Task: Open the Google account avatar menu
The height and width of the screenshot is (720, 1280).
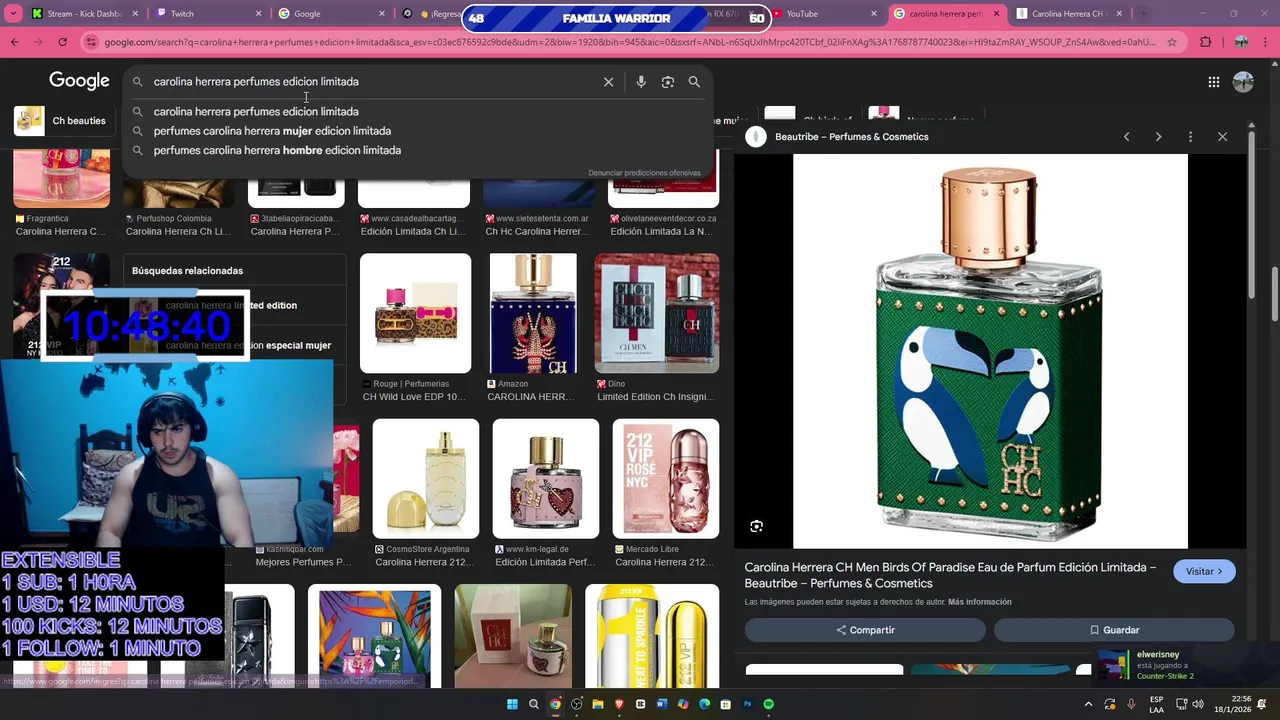Action: 1243,82
